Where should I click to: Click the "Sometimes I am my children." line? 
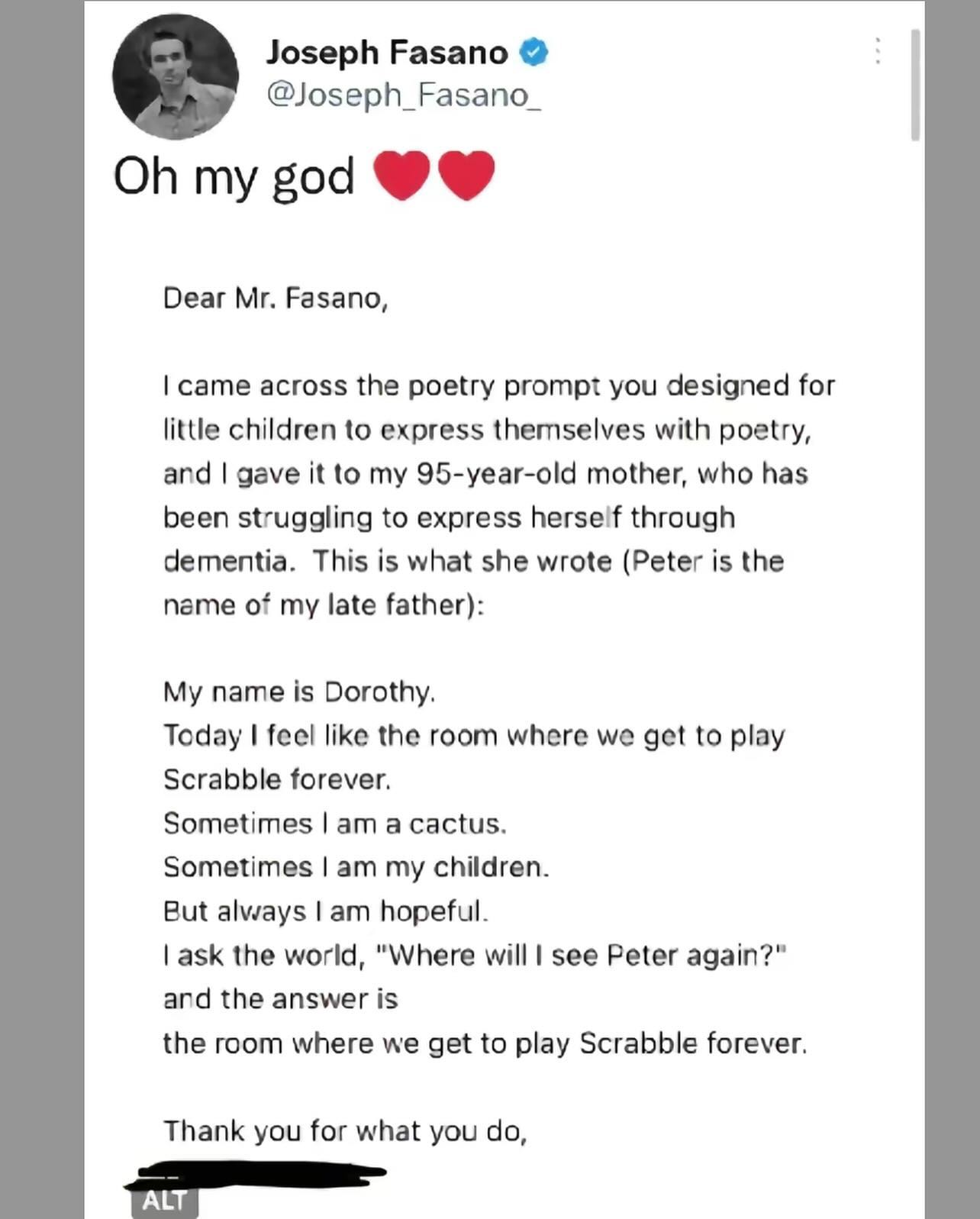(x=356, y=867)
